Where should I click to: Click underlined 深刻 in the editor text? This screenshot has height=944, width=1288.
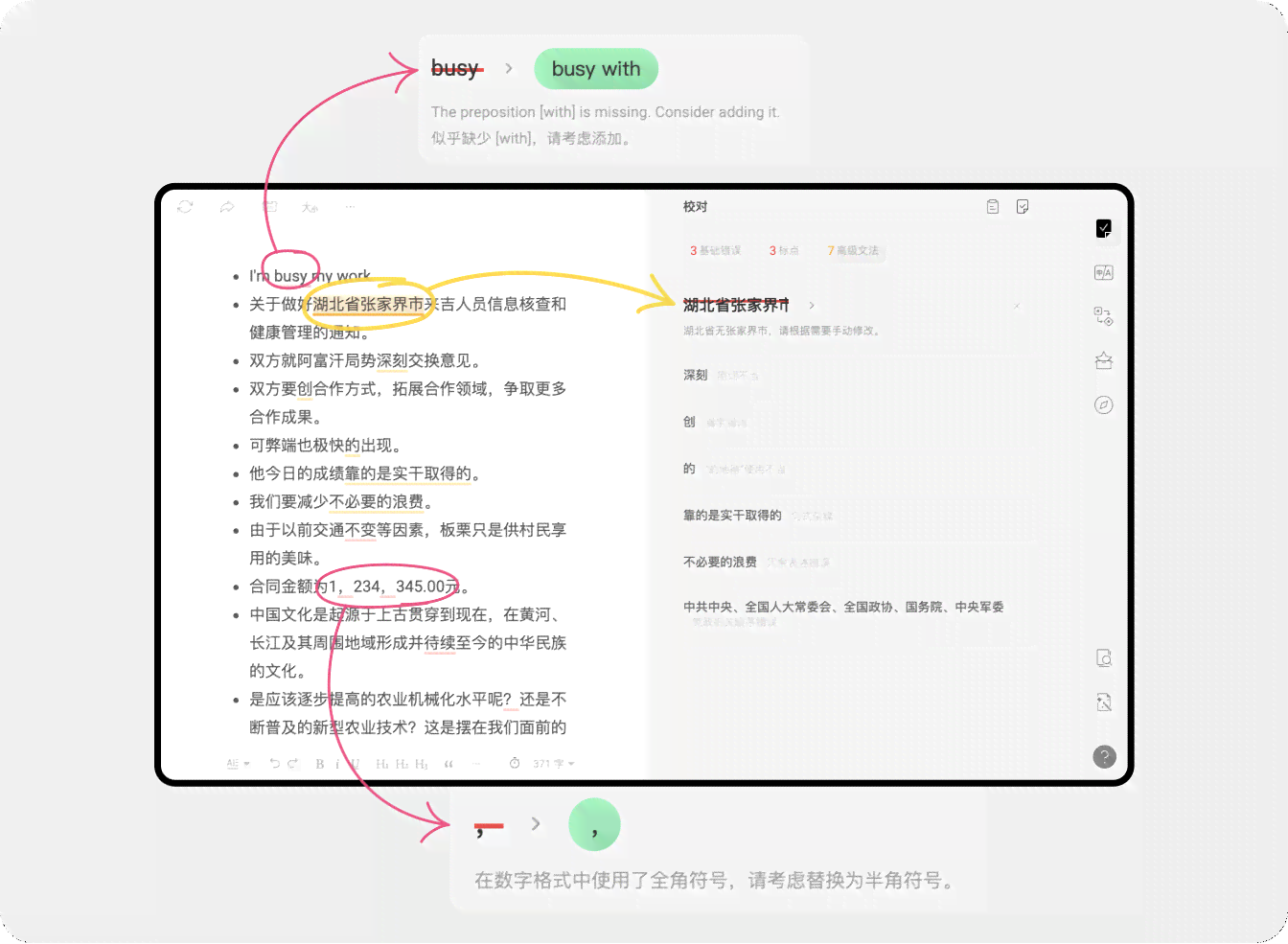(392, 361)
